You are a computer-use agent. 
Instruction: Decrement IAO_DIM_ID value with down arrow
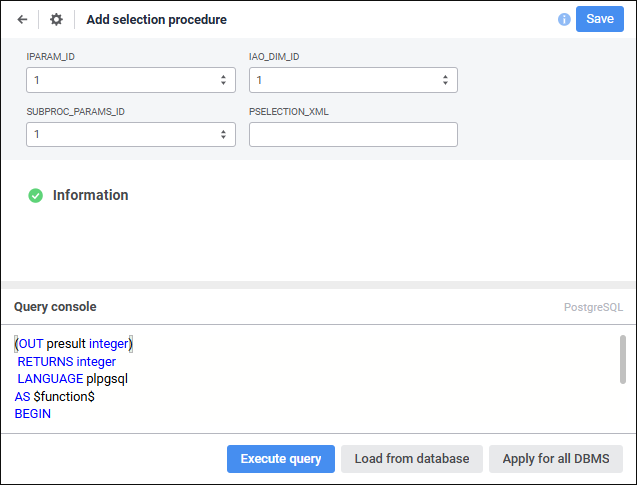click(x=445, y=83)
